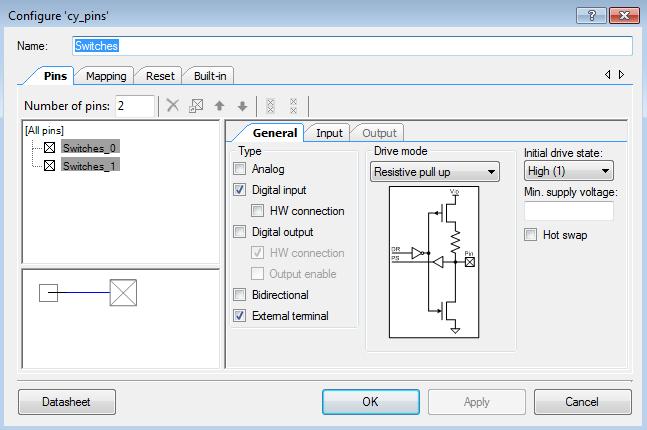
Task: Close the Configure cy_pins dialog
Action: point(624,16)
